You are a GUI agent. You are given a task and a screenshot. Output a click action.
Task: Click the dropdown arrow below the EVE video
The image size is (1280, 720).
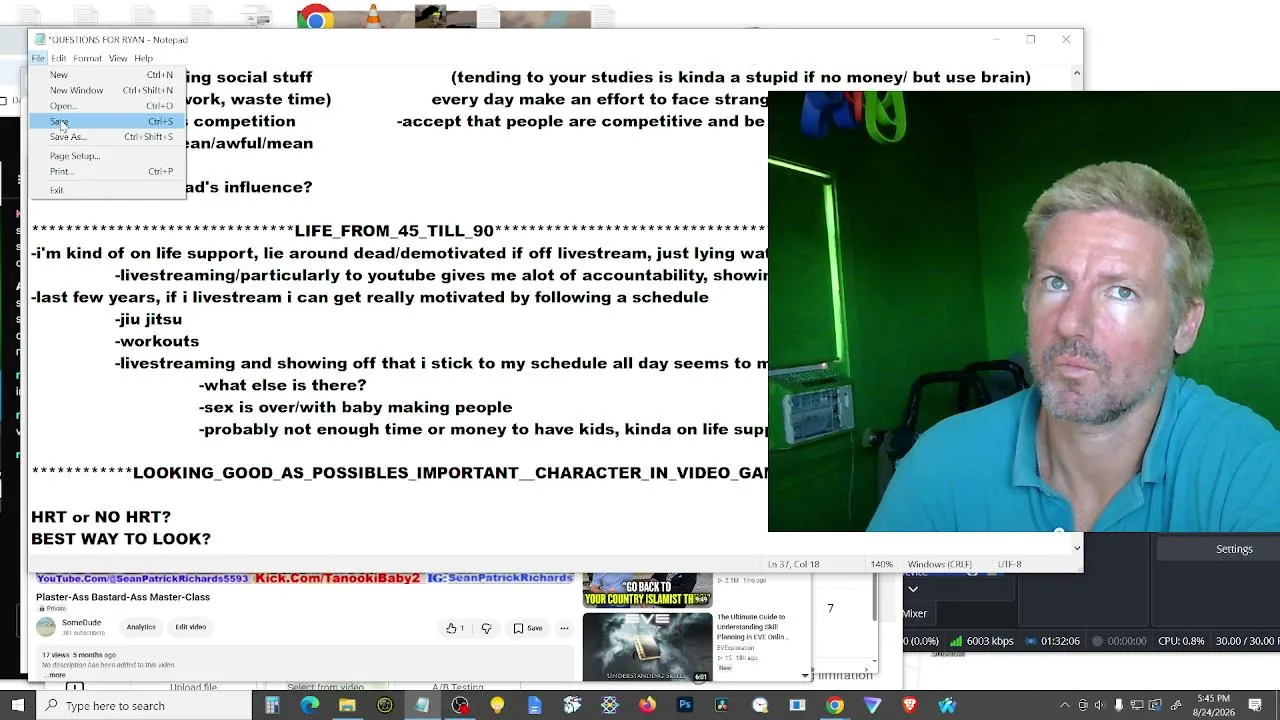(805, 676)
